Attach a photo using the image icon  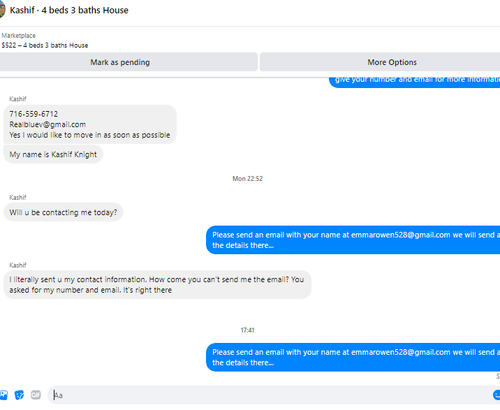pos(3,395)
